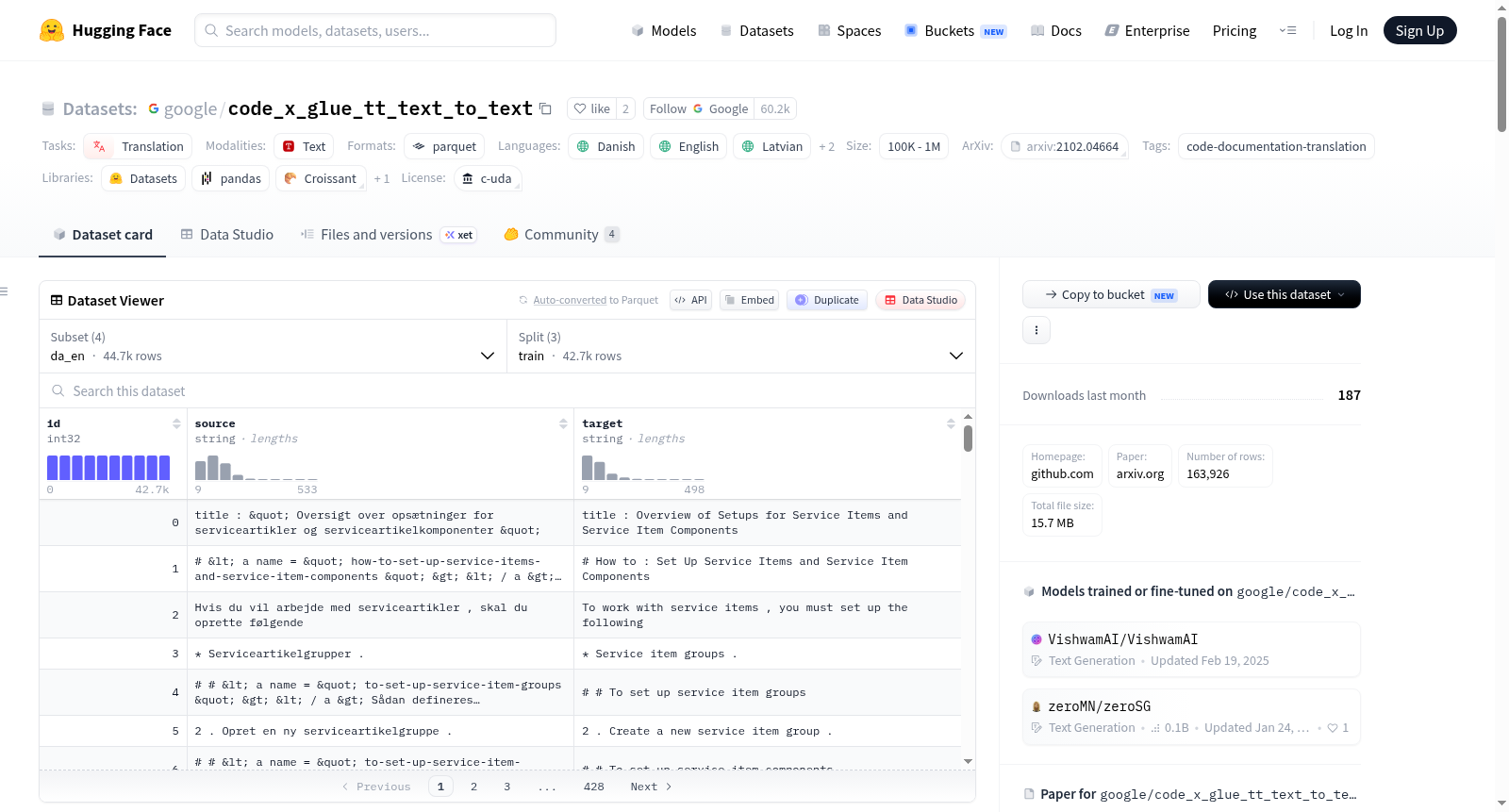Click Next page in pagination
The height and width of the screenshot is (812, 1509).
pyautogui.click(x=651, y=787)
